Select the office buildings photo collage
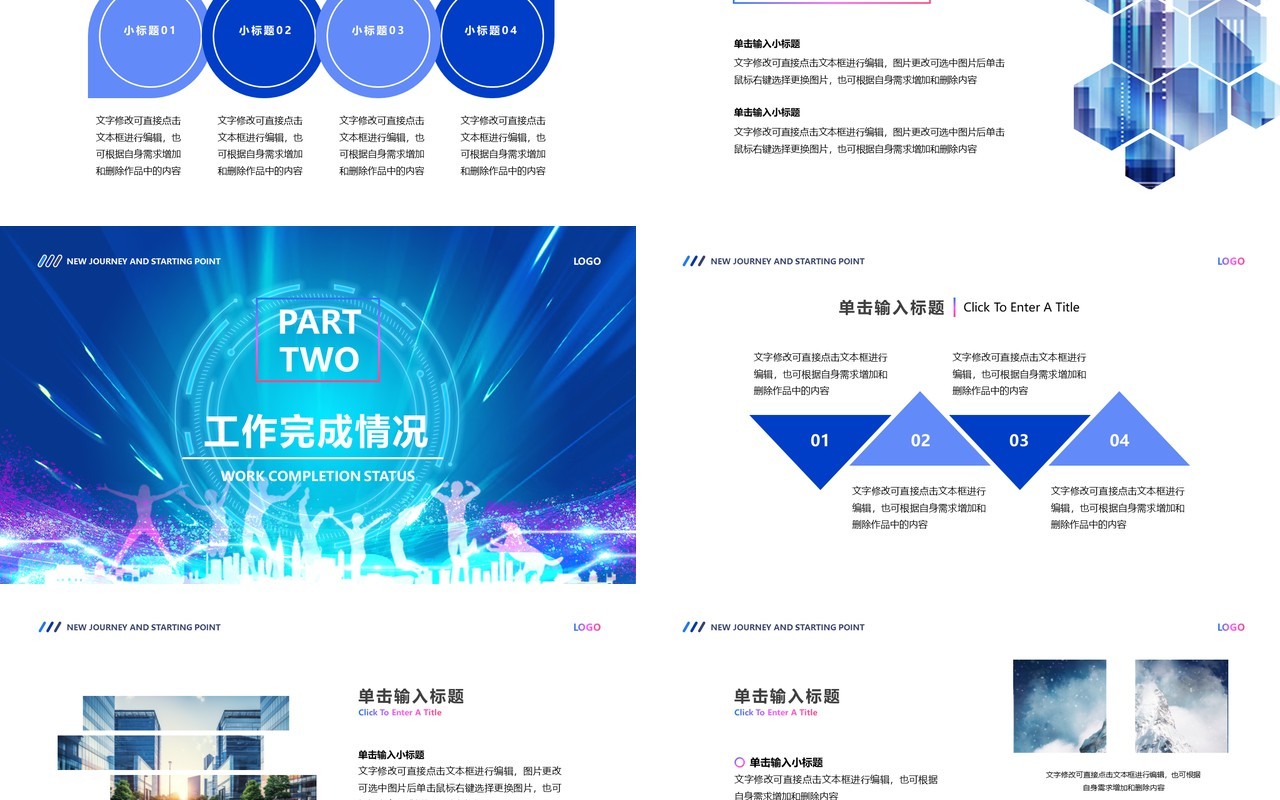The height and width of the screenshot is (800, 1280). point(187,748)
